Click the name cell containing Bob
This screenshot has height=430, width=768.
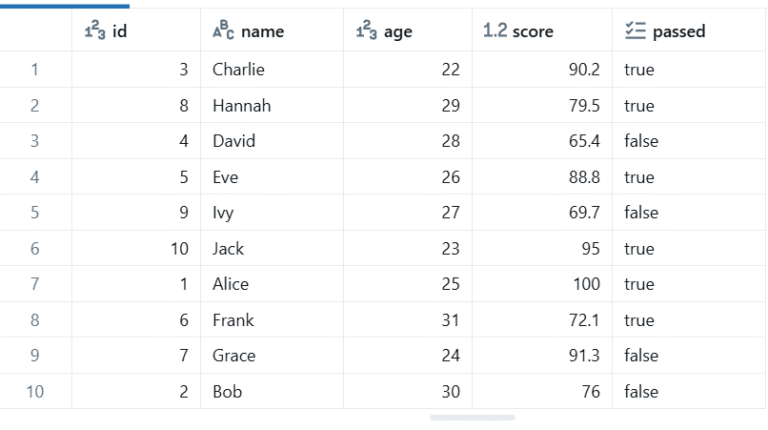[x=227, y=391]
